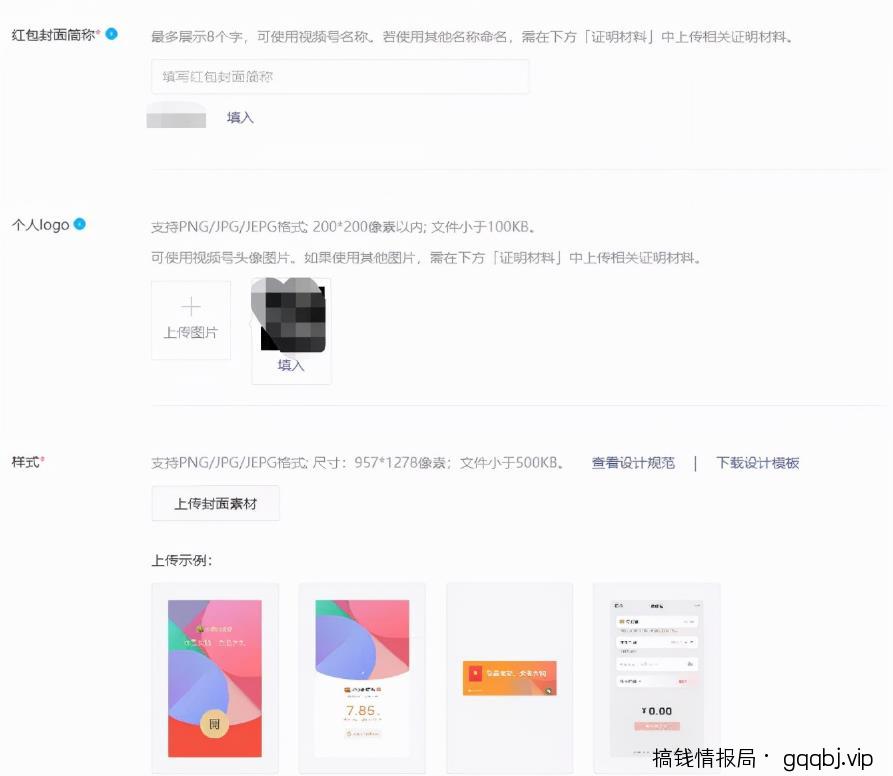893x776 pixels.
Task: Select the sample thumbnail showing 7.85
Action: 362,677
